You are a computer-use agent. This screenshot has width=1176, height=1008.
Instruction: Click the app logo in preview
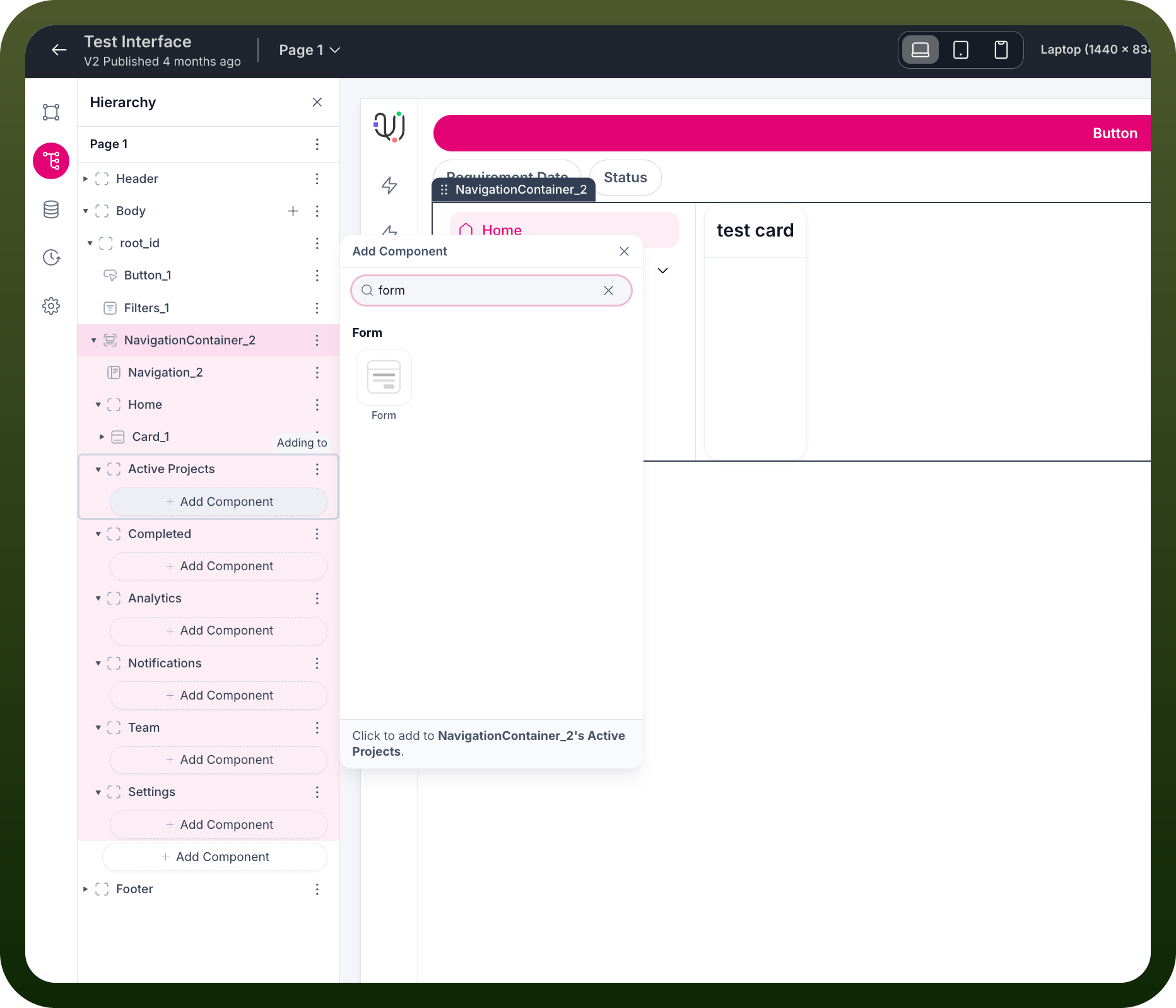point(389,126)
